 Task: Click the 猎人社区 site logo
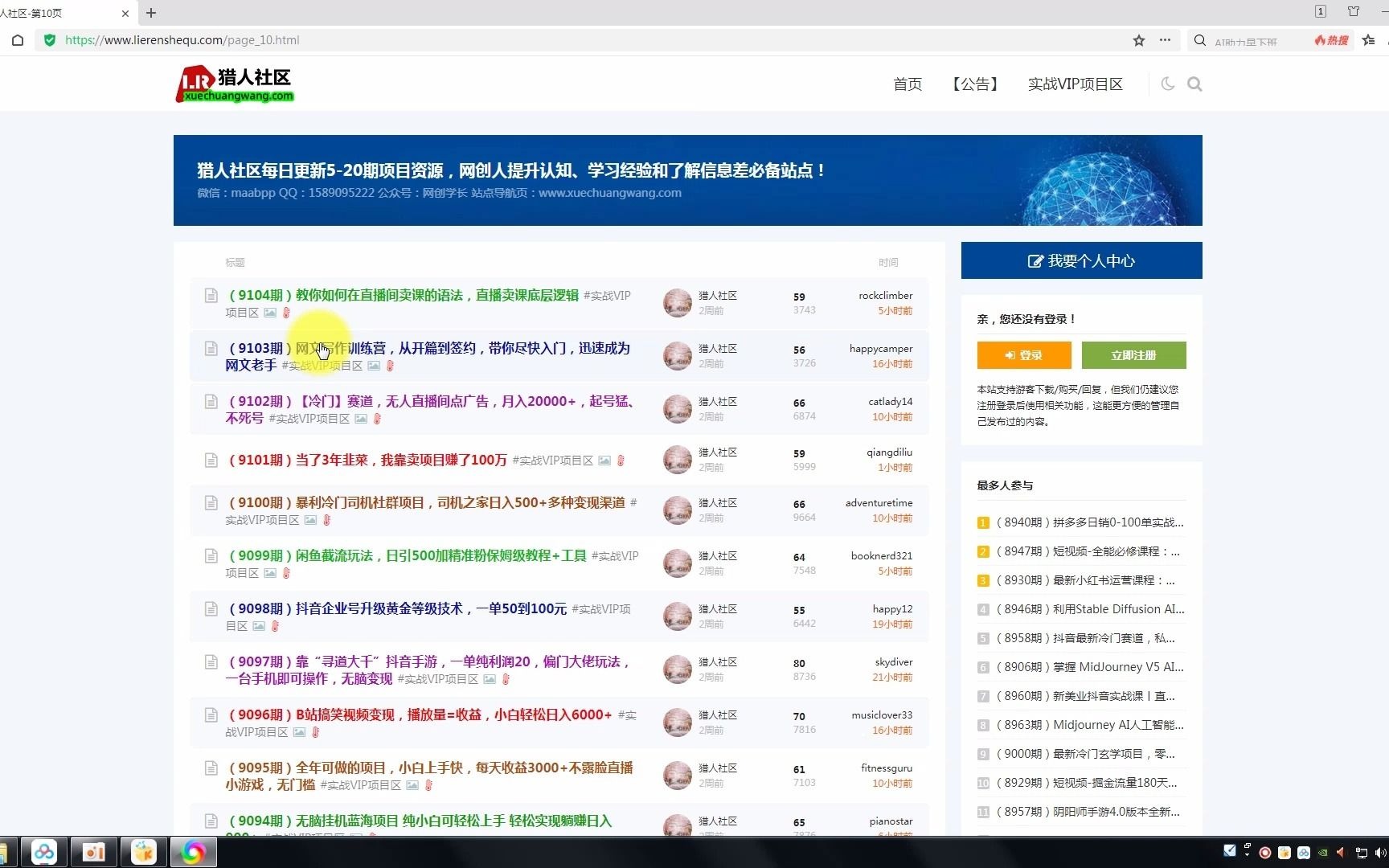235,84
